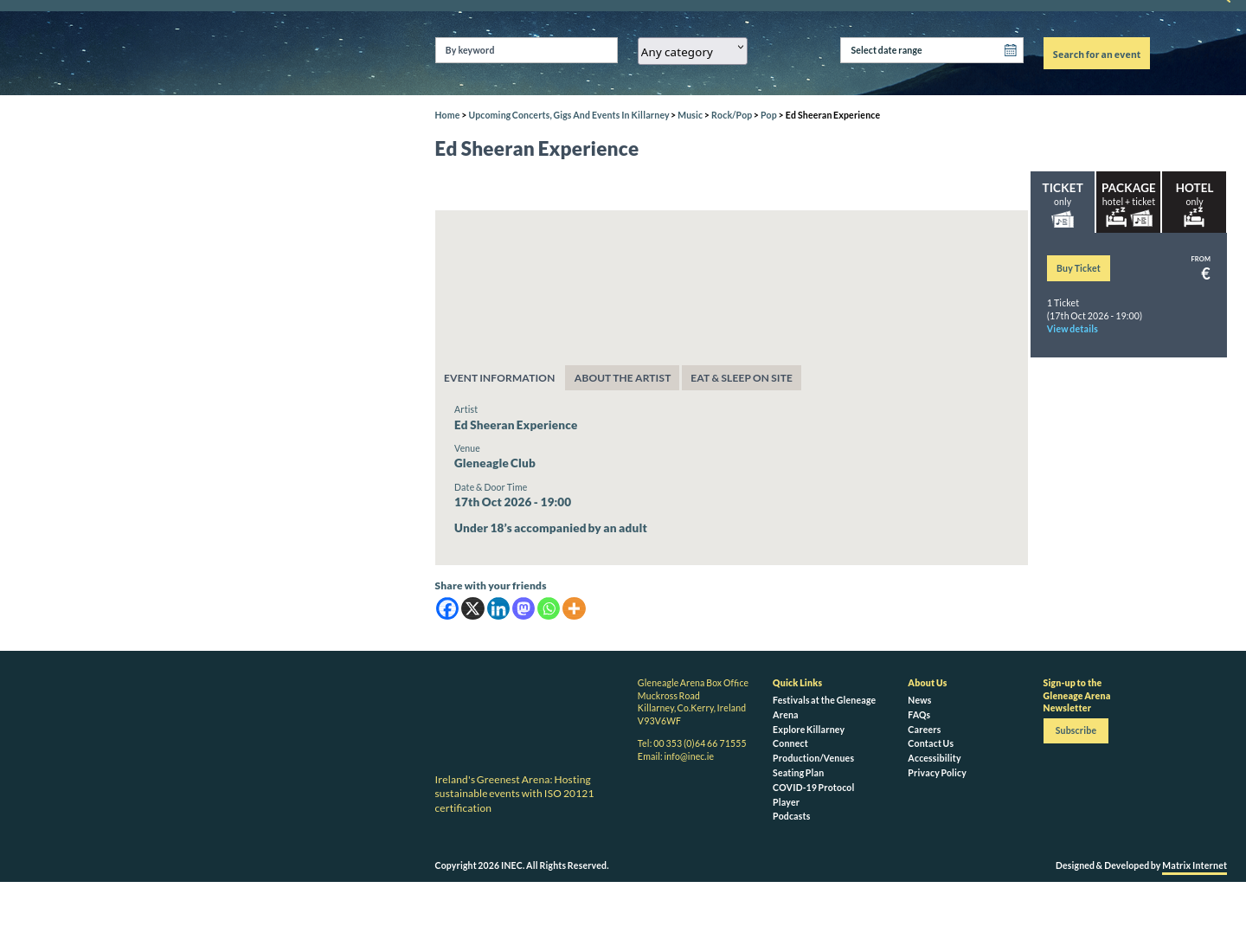Open the Contact Us footer link
This screenshot has height=952, width=1246.
931,743
